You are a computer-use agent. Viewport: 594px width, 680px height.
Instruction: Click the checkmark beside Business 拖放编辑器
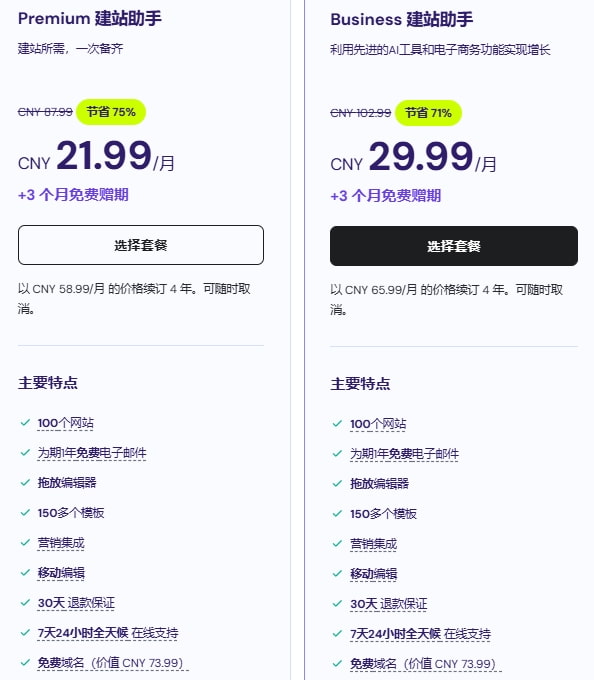pos(337,484)
